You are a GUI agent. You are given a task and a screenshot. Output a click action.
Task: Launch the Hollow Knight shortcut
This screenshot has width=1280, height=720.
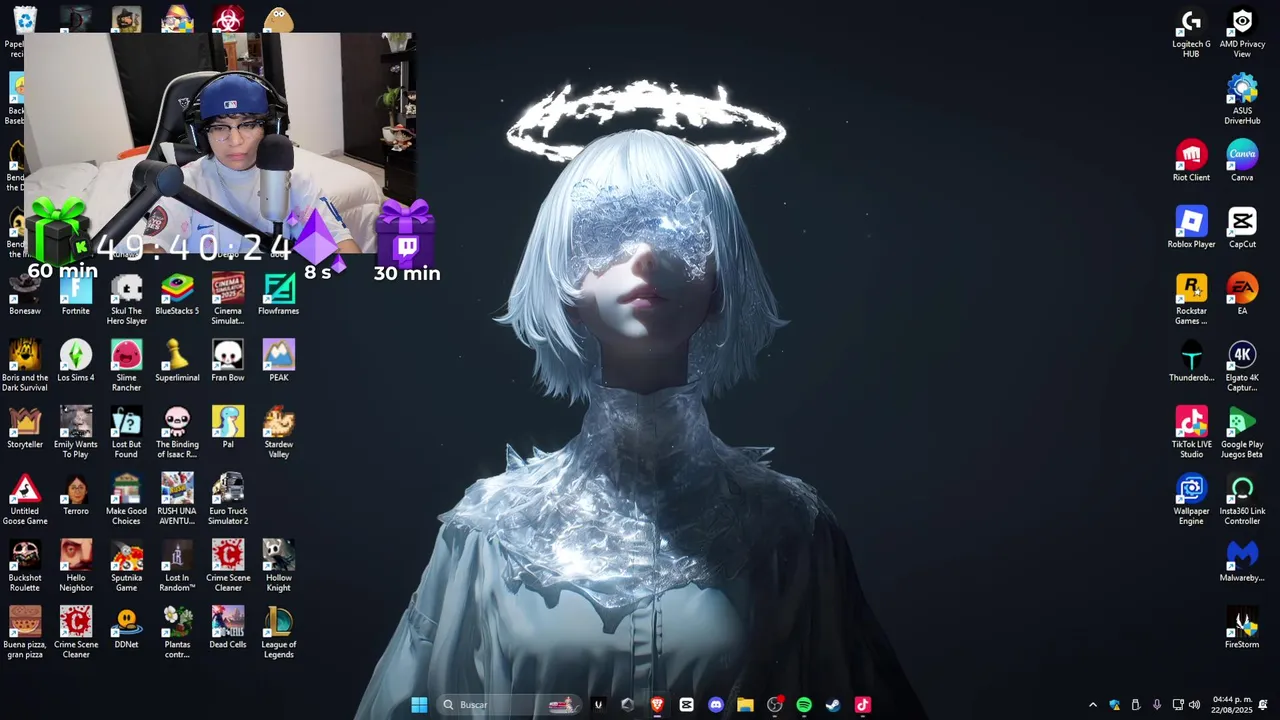pos(279,566)
